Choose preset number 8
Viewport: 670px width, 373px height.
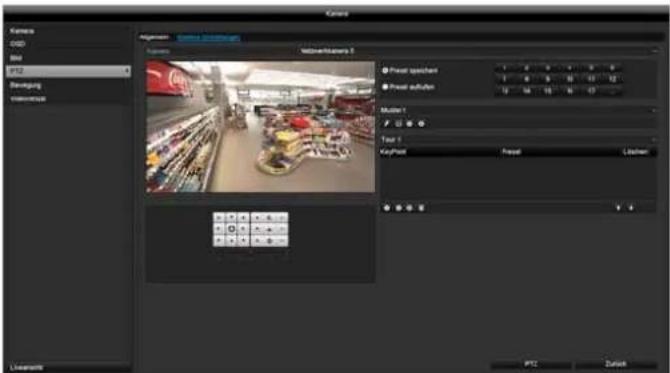coord(526,79)
